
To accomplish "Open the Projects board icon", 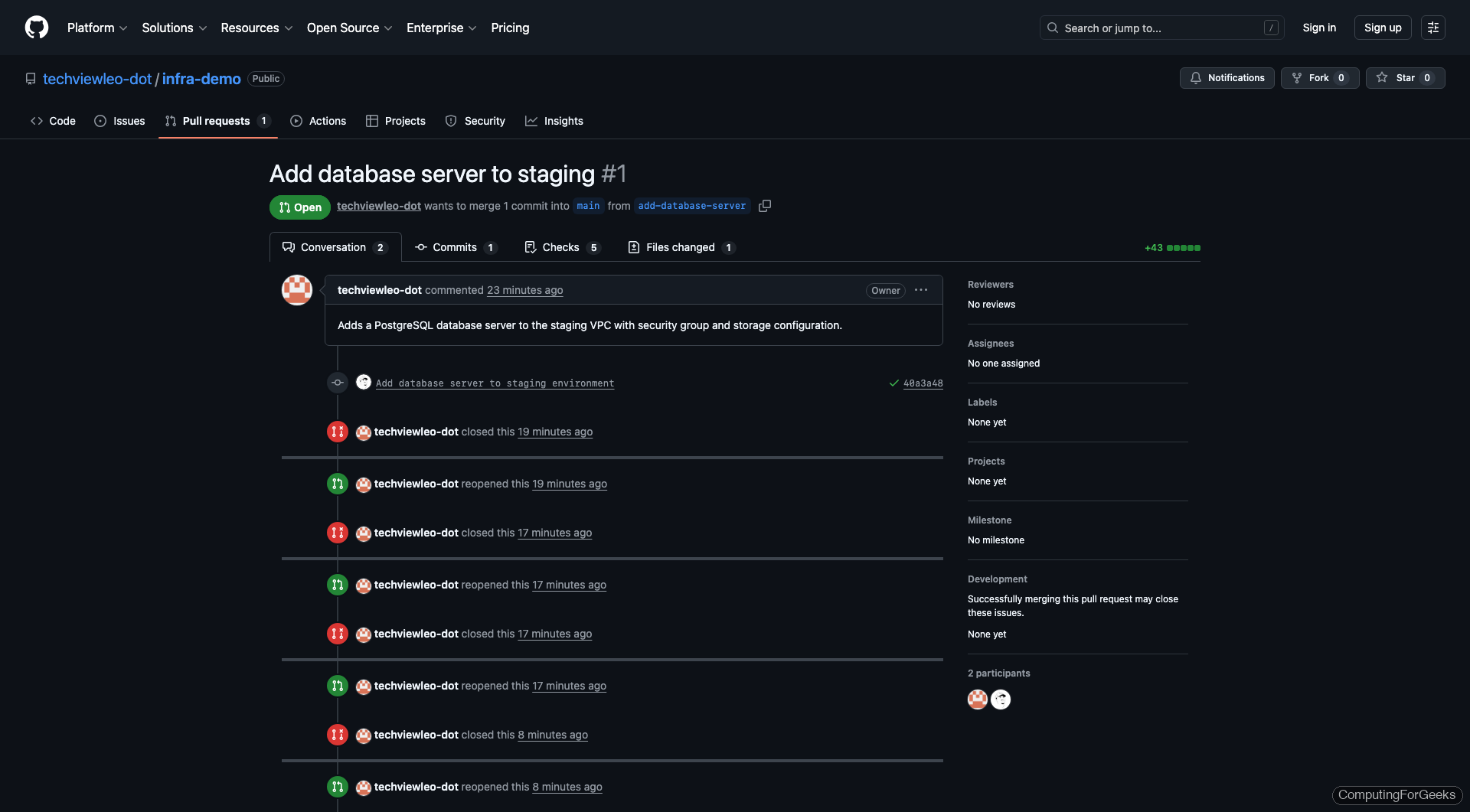I will pyautogui.click(x=373, y=121).
